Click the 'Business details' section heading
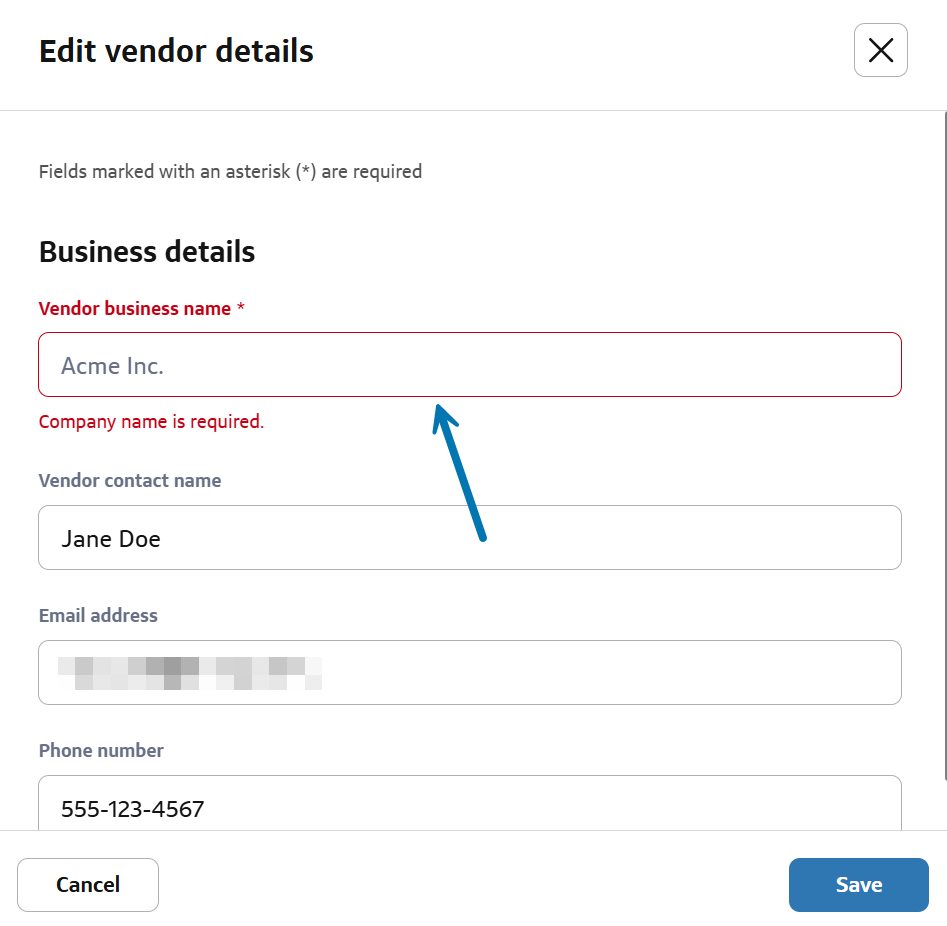 point(147,252)
